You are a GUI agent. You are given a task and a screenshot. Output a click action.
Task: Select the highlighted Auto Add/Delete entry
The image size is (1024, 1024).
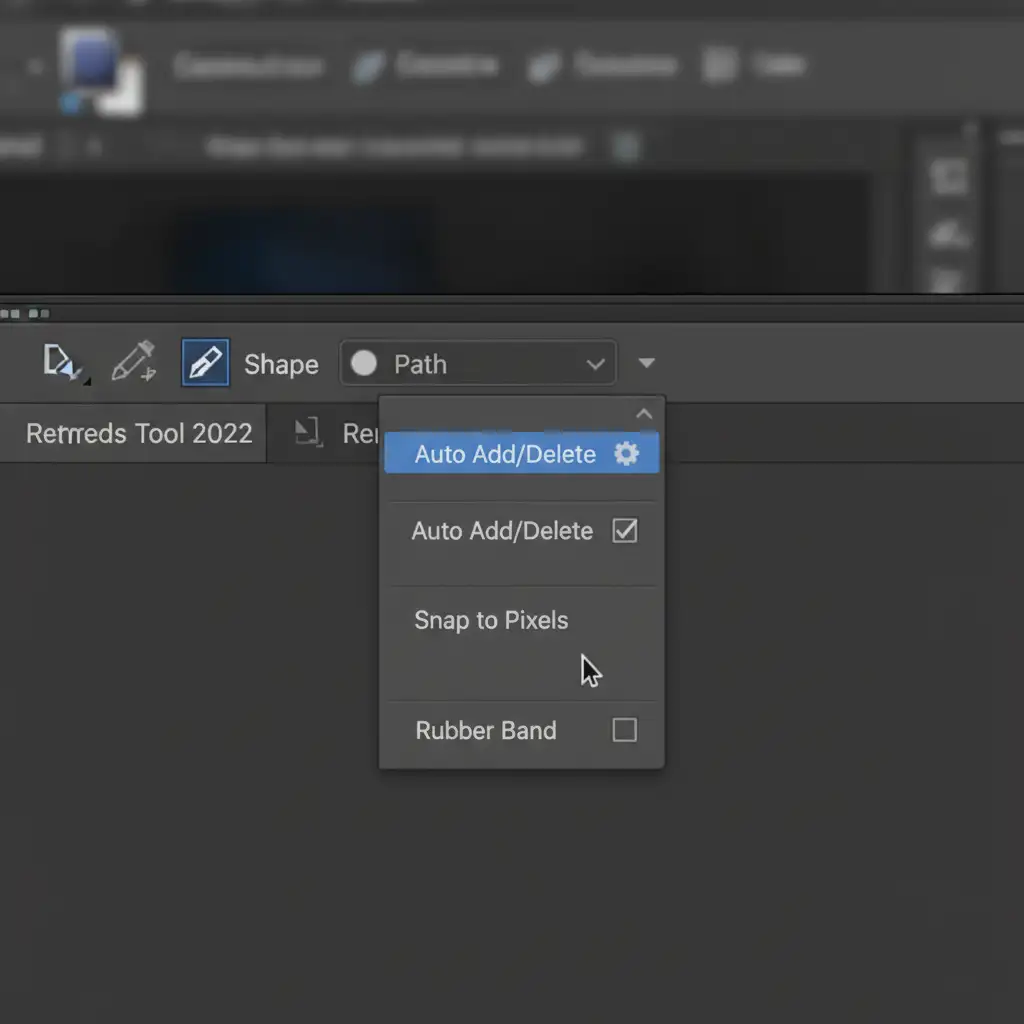pos(505,454)
